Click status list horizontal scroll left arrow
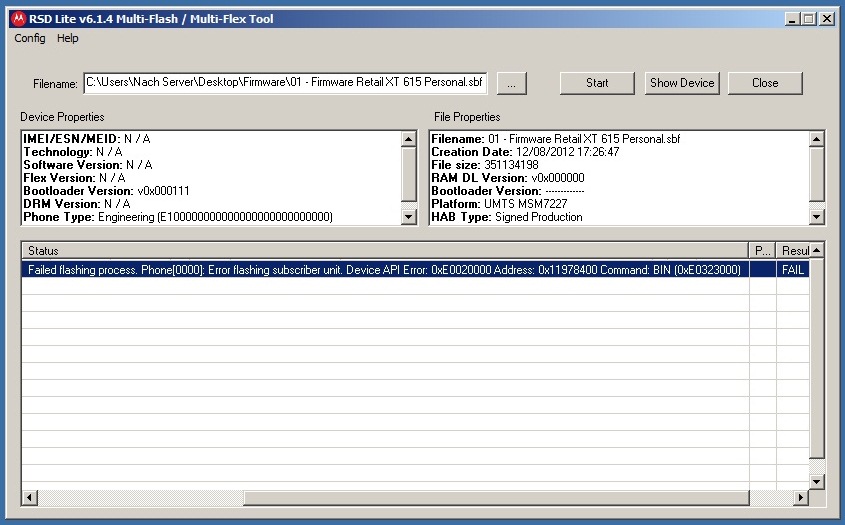Screen dimensions: 845x525 pos(30,497)
